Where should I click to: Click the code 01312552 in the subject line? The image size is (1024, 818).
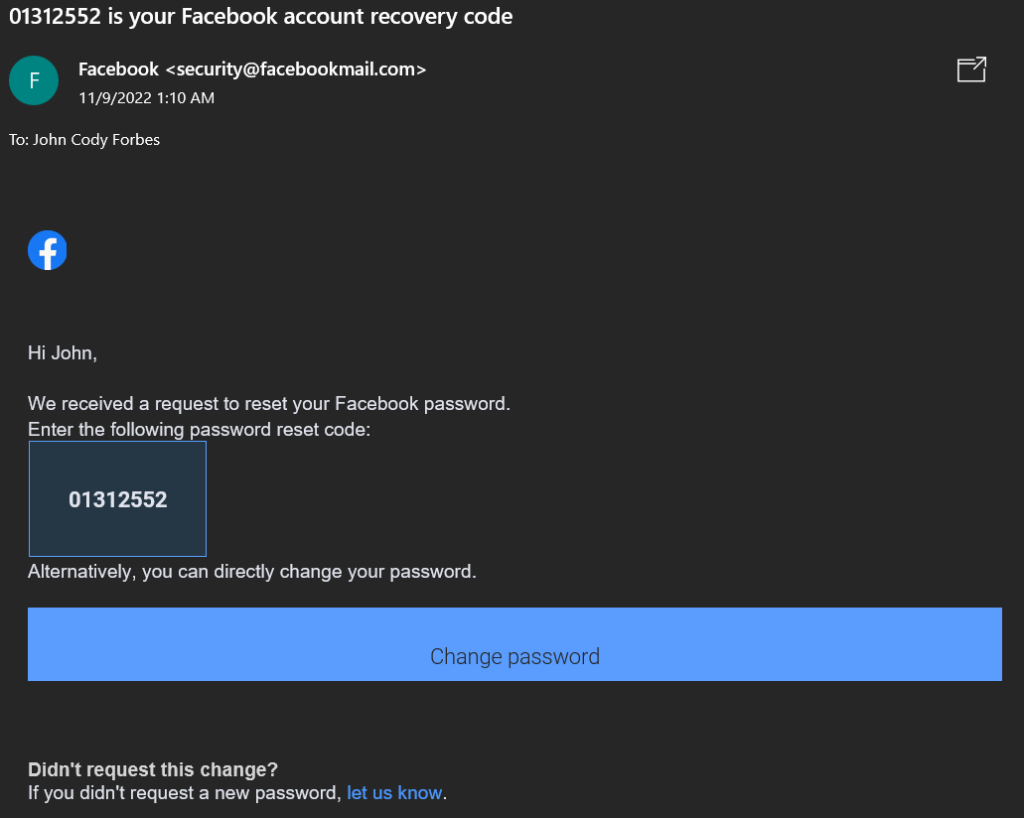coord(55,16)
